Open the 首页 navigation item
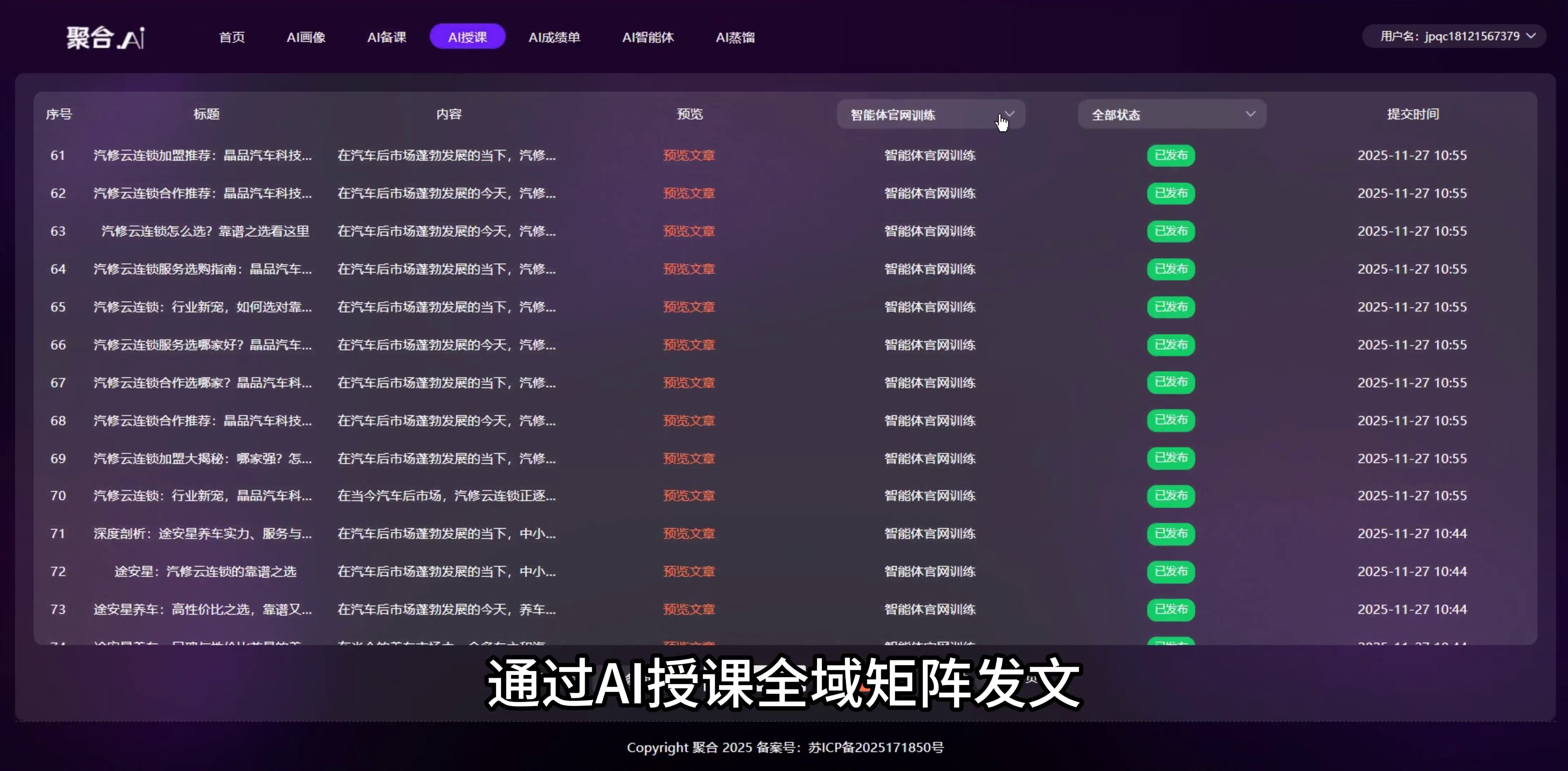This screenshot has width=1568, height=771. pos(231,36)
